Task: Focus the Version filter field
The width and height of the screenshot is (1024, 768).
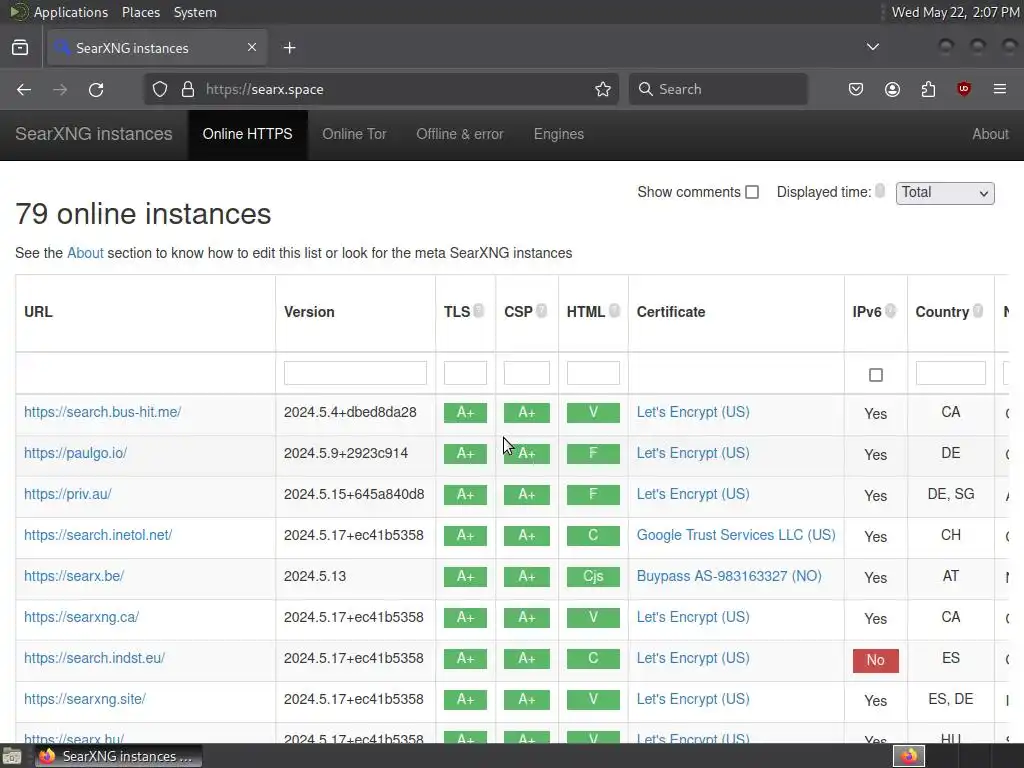Action: [x=355, y=373]
